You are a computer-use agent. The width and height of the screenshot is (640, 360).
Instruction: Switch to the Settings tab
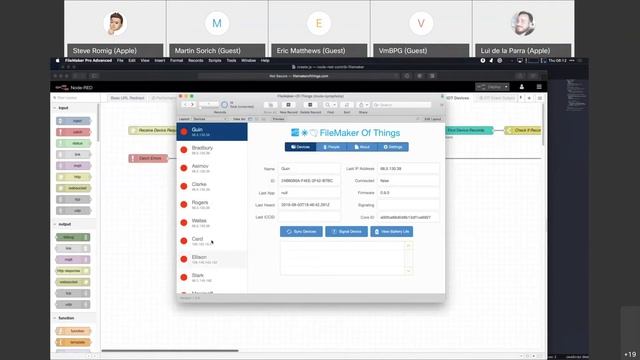click(x=393, y=147)
